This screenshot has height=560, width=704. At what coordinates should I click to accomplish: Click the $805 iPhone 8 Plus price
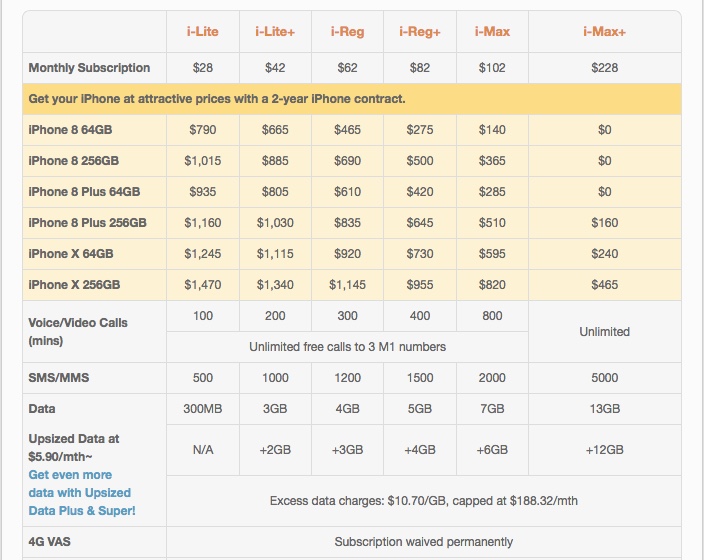pos(275,192)
